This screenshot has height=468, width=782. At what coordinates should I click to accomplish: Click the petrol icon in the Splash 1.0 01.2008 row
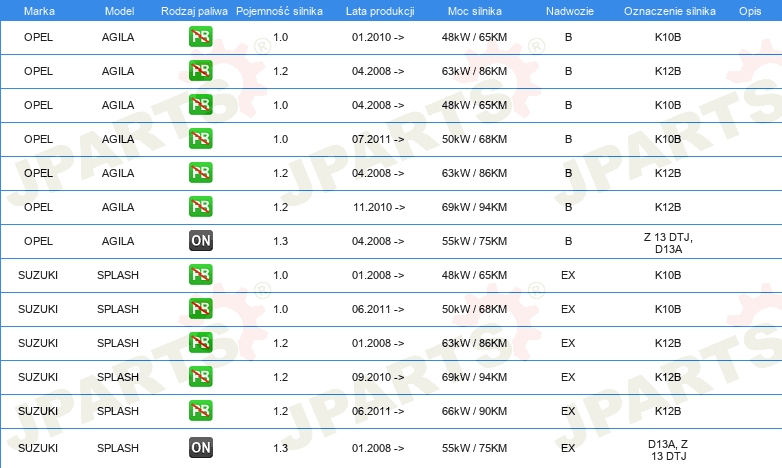coord(200,275)
